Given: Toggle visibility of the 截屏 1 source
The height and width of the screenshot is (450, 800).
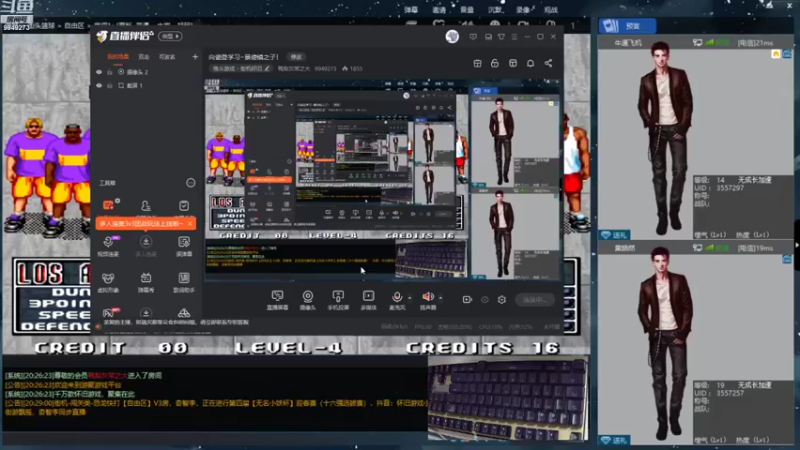Looking at the screenshot, I should (x=99, y=85).
